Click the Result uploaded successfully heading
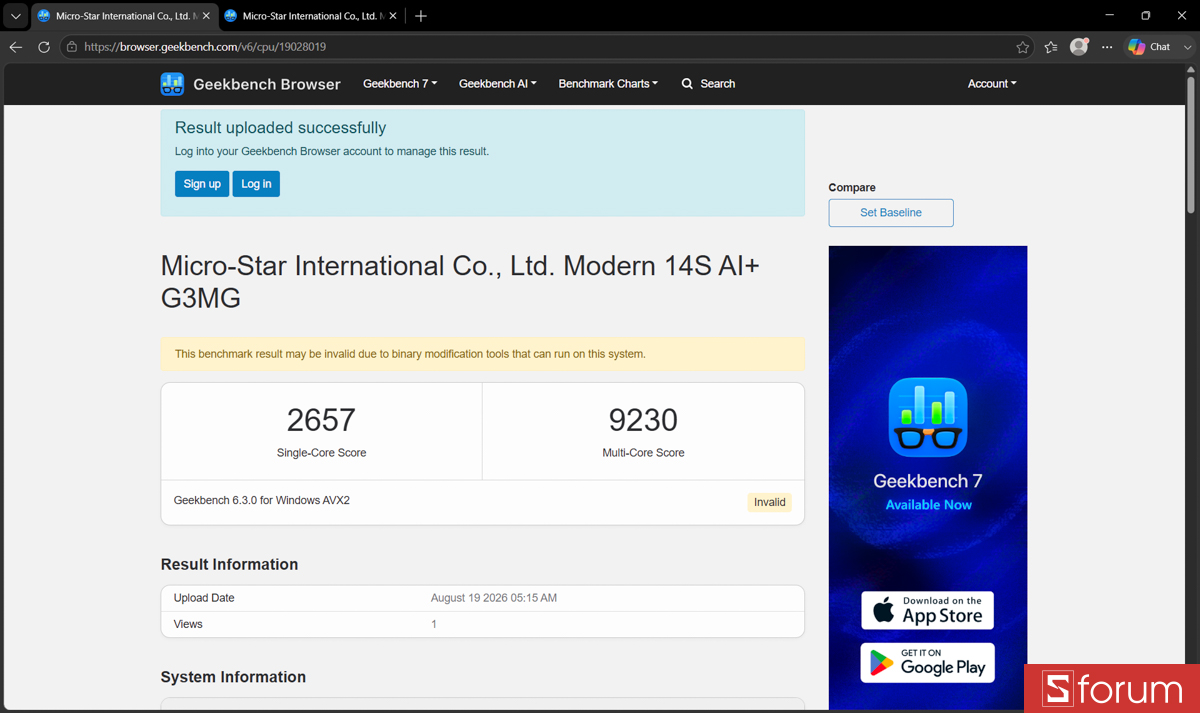 tap(280, 128)
